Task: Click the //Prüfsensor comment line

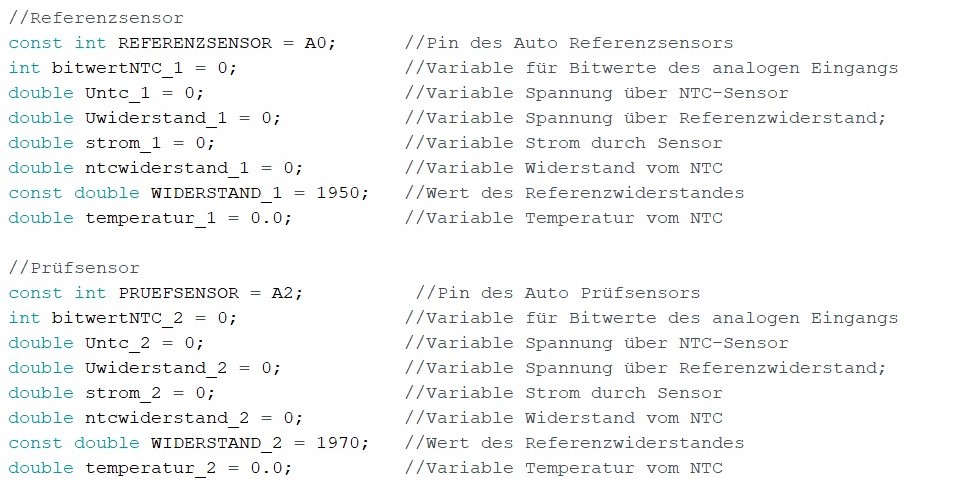Action: 74,268
